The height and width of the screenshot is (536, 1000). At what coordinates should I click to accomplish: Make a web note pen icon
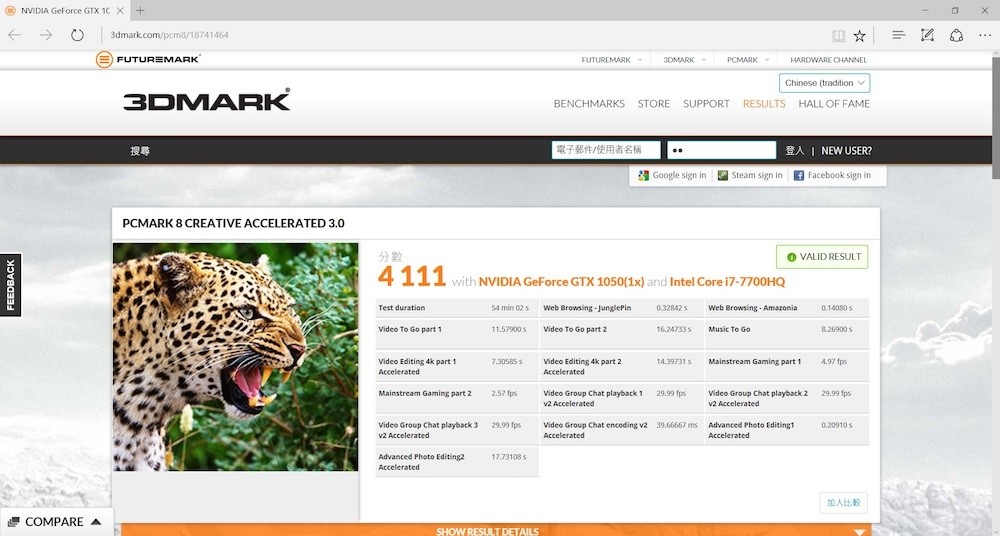click(927, 35)
